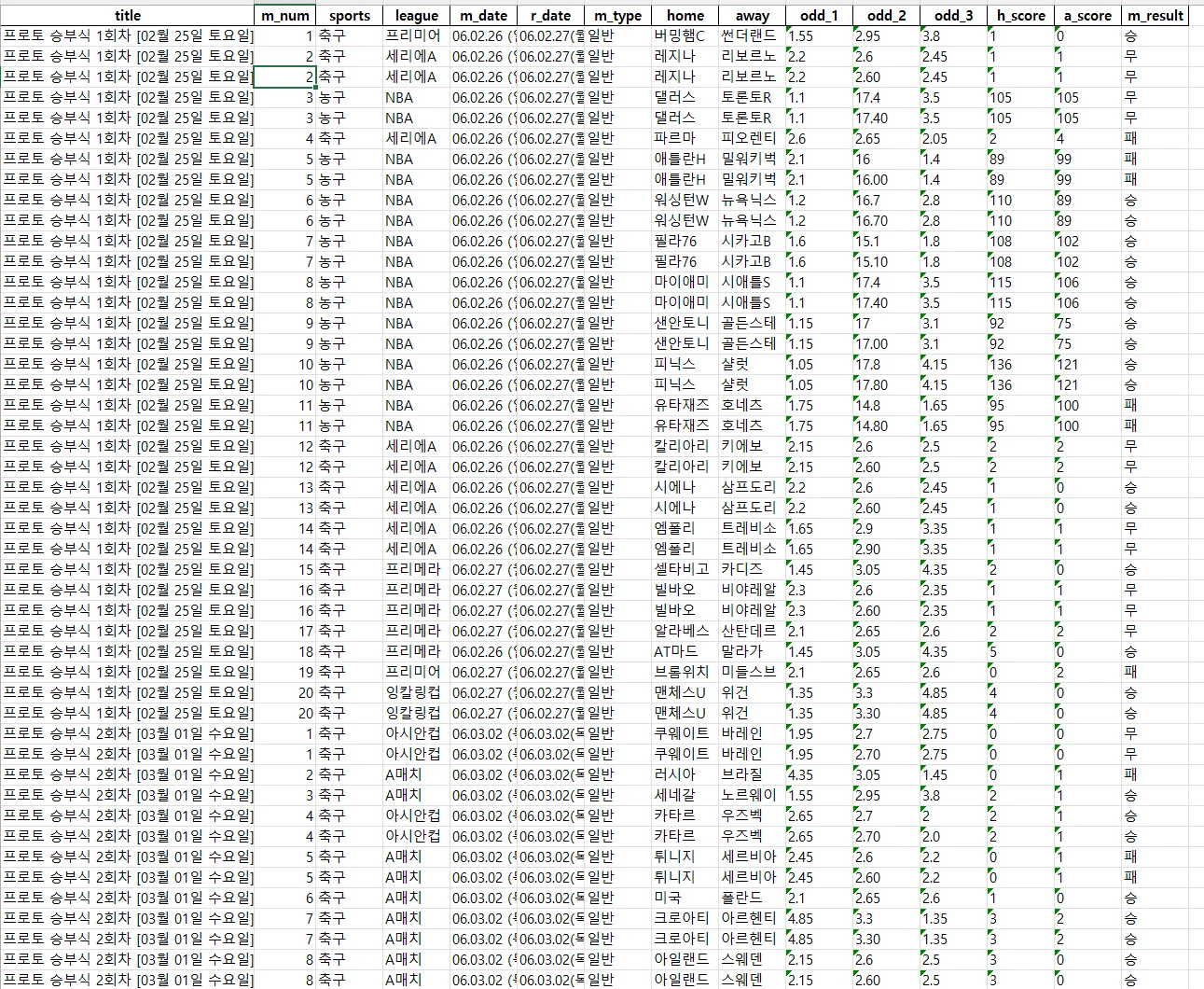Click the home cell AT마드

pyautogui.click(x=685, y=651)
